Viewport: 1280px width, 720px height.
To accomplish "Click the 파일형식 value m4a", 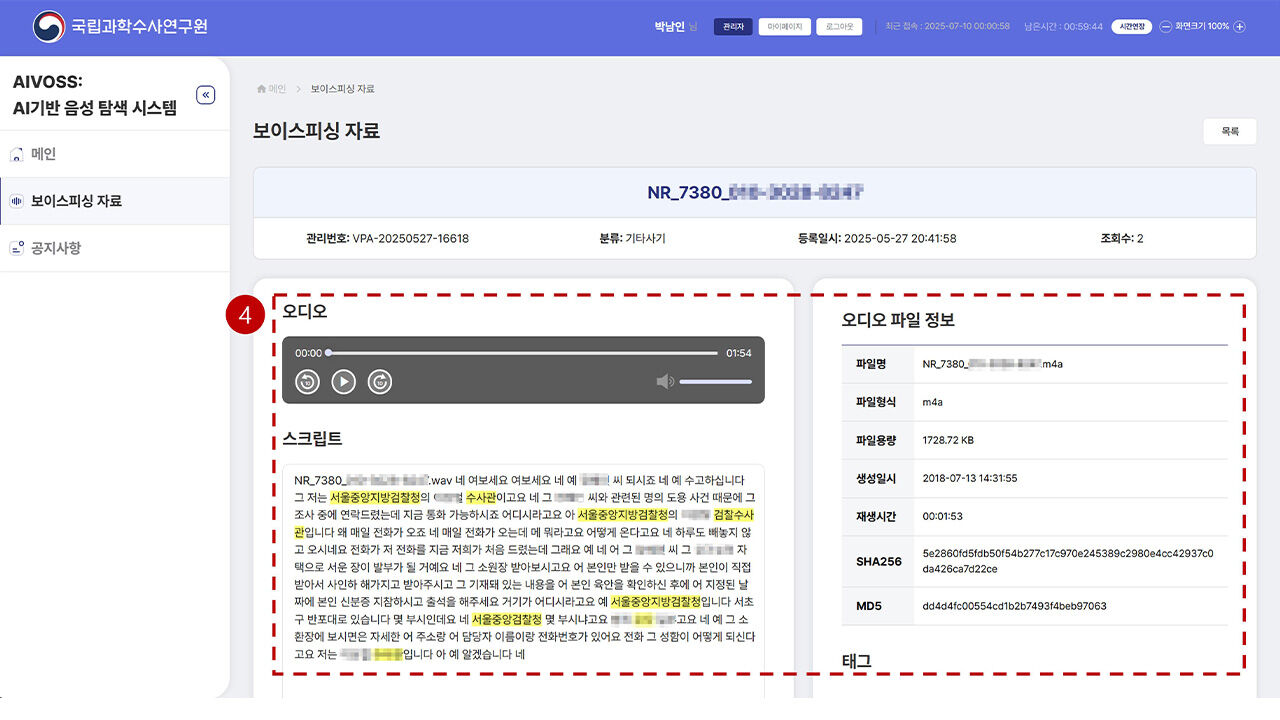I will [933, 402].
